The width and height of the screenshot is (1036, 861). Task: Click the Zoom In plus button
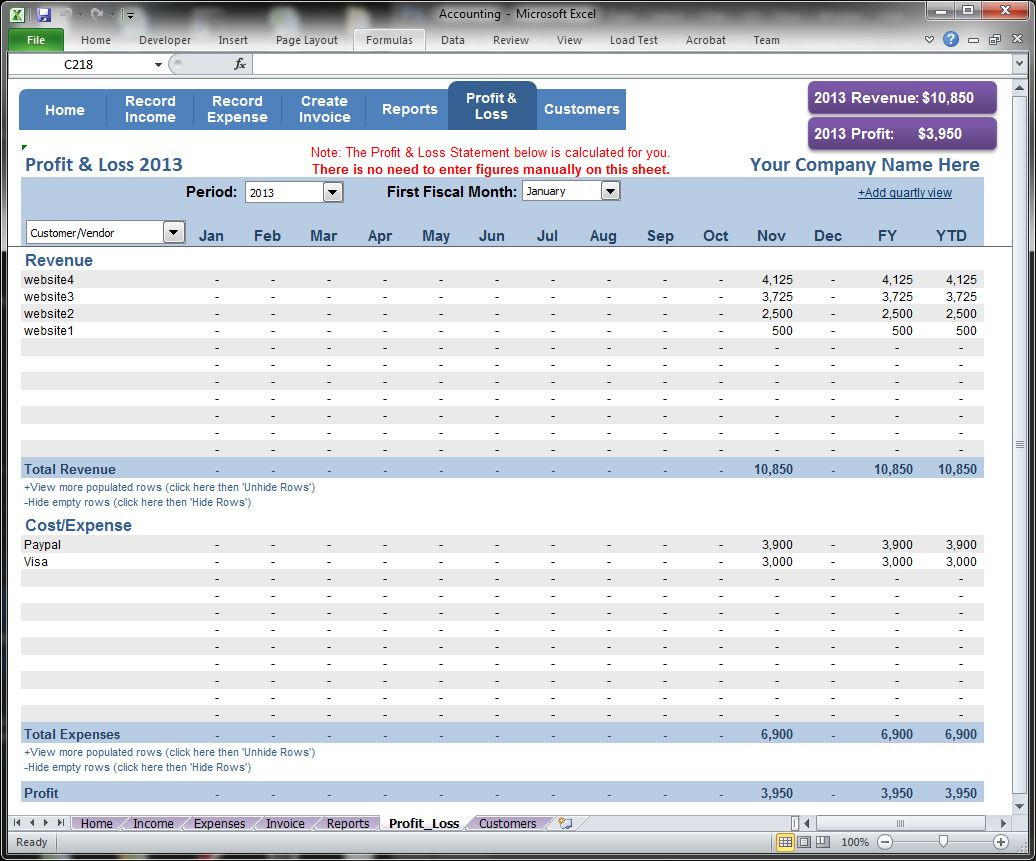(1001, 842)
